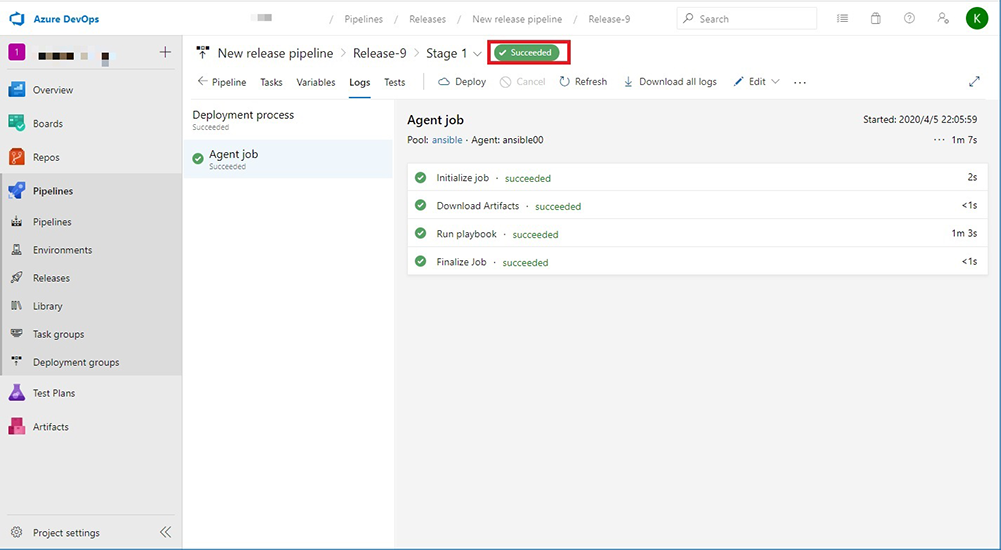Click New release pipeline in top breadcrumb
Image resolution: width=1001 pixels, height=550 pixels.
point(517,19)
